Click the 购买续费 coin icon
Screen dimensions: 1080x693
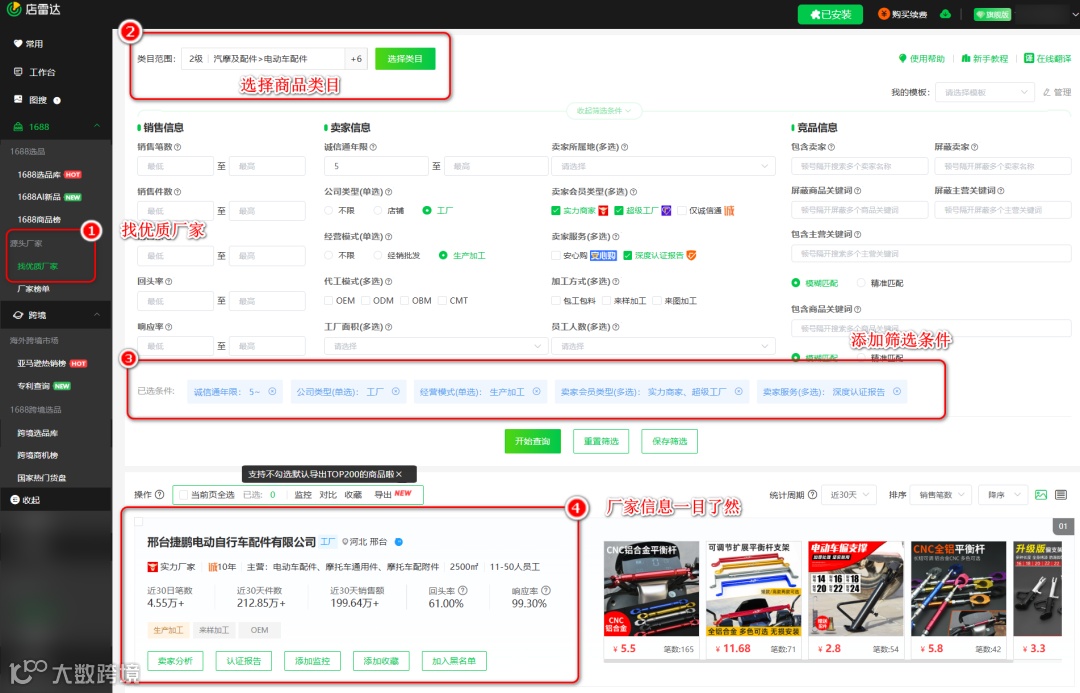click(884, 14)
